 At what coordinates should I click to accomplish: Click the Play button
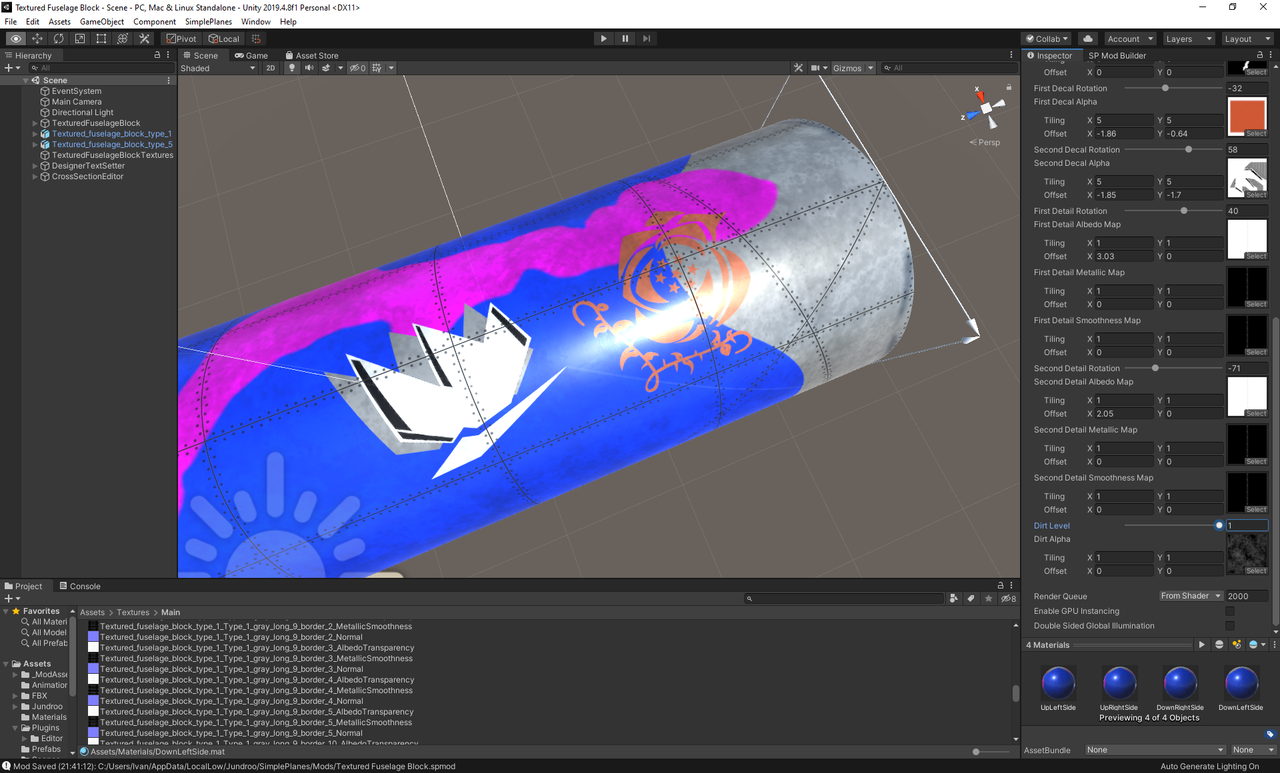point(603,39)
